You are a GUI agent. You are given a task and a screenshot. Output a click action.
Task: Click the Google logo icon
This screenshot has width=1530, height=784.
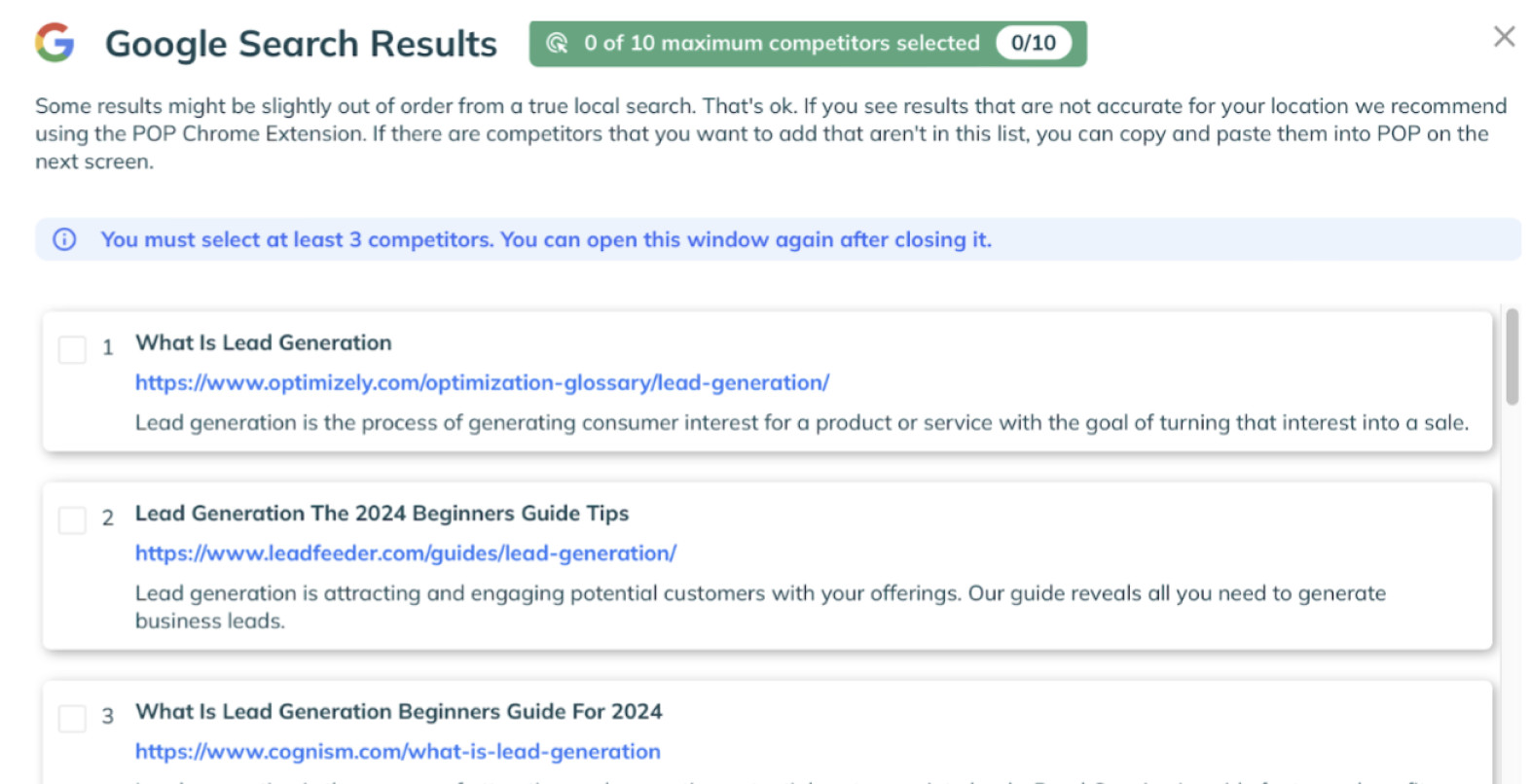click(x=55, y=43)
